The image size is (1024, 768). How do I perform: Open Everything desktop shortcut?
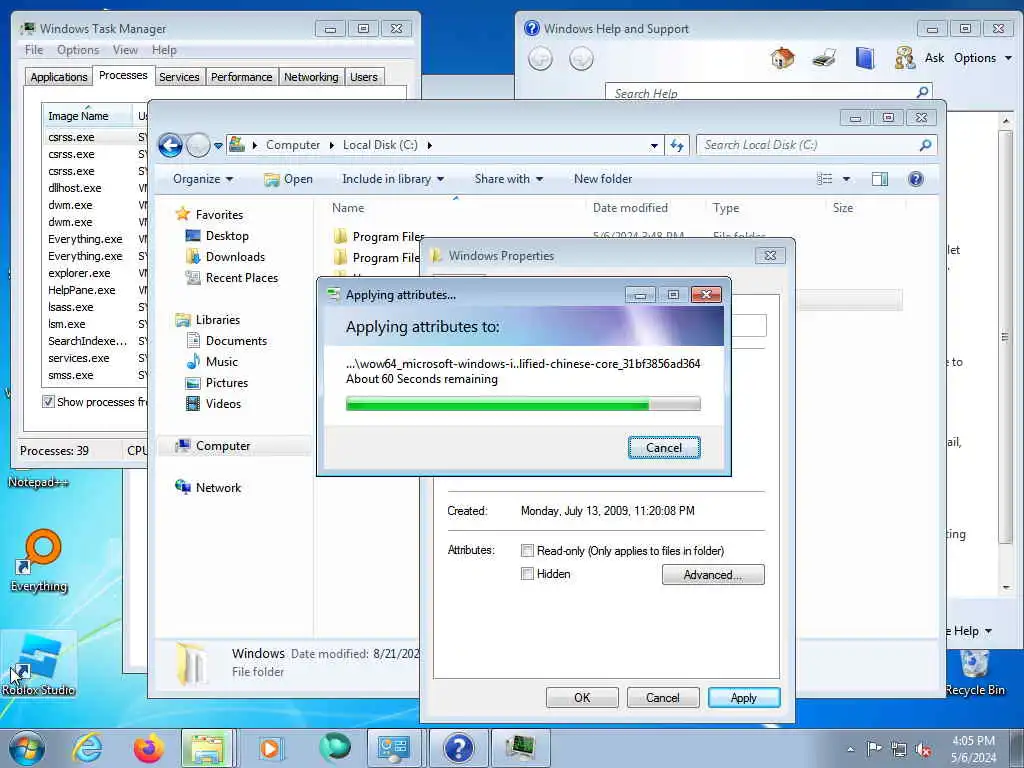pyautogui.click(x=39, y=560)
